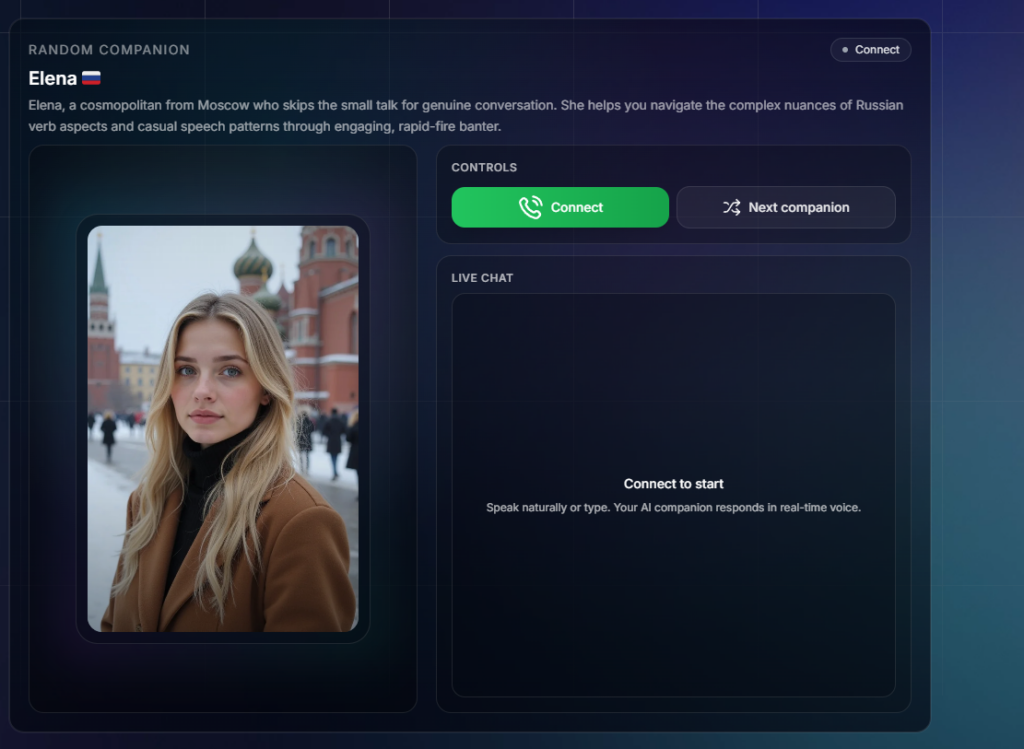Click the RANDOM COMPANION label

109,50
